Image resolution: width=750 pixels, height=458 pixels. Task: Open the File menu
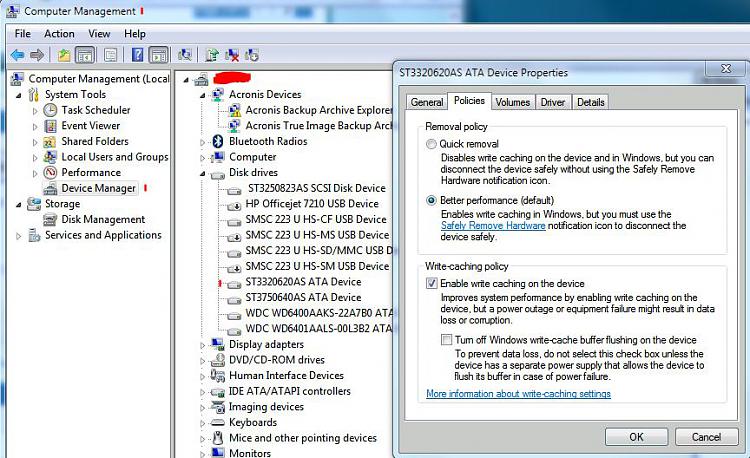22,34
